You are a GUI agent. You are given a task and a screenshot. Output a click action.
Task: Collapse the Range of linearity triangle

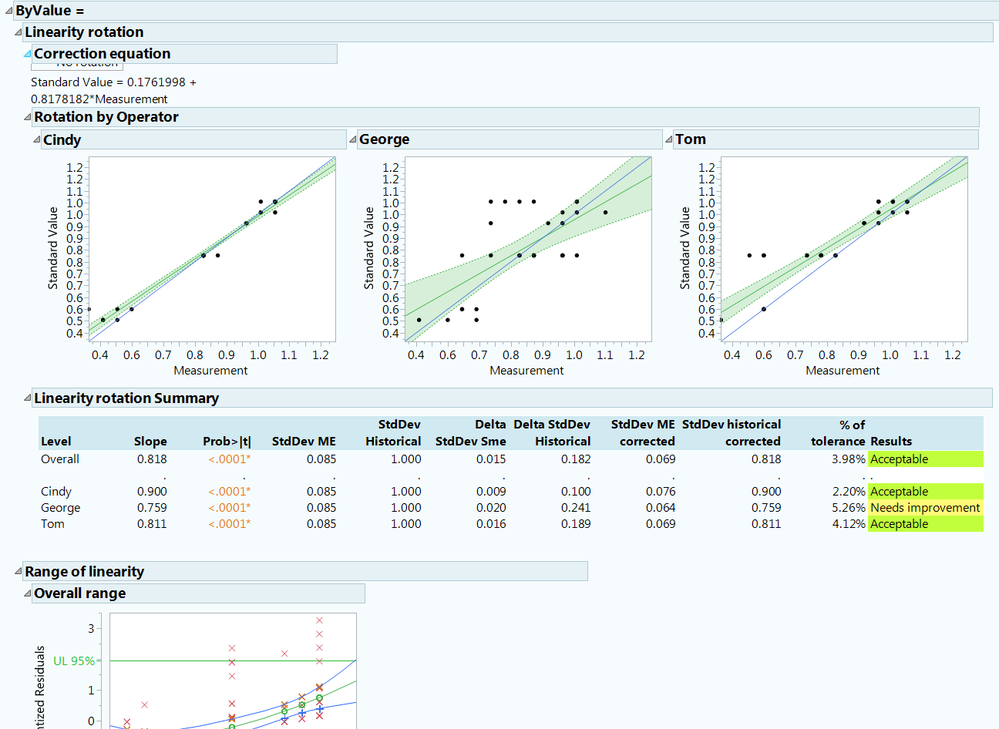18,572
